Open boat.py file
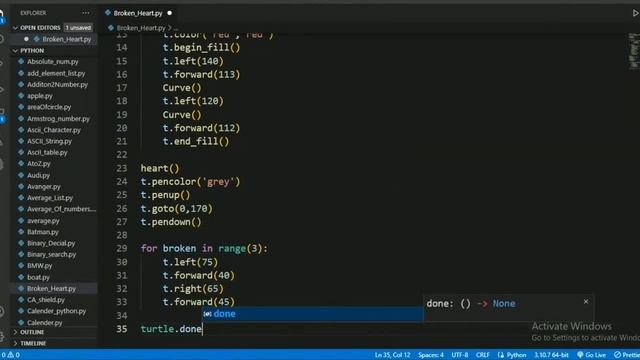 pos(38,277)
